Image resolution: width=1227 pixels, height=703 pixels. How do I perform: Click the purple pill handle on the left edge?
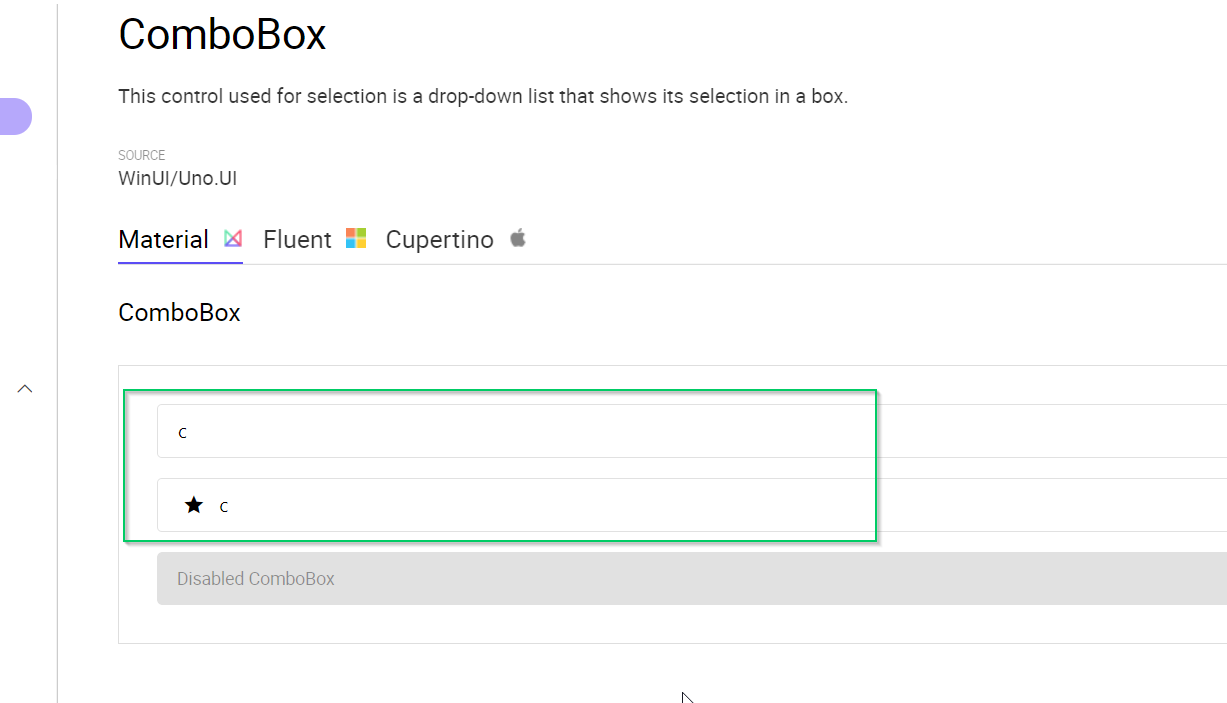(14, 116)
